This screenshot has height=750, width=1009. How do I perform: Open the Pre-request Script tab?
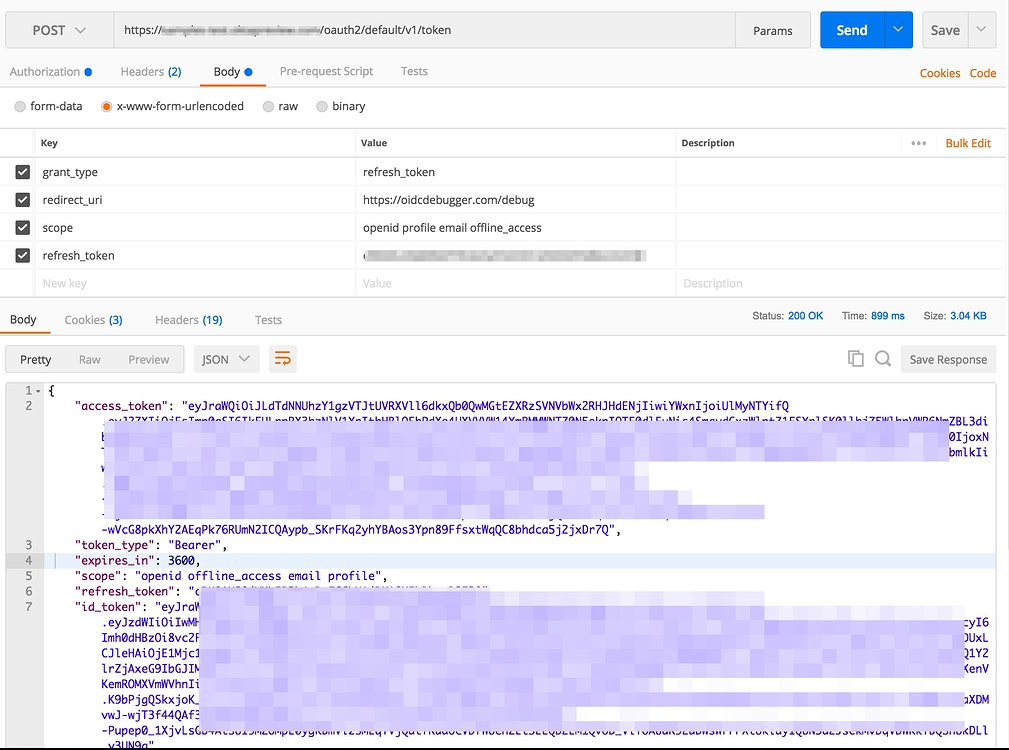pos(324,71)
